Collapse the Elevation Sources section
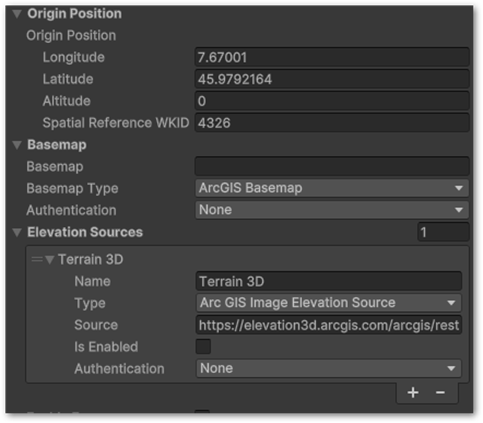483x423 pixels. tap(17, 232)
